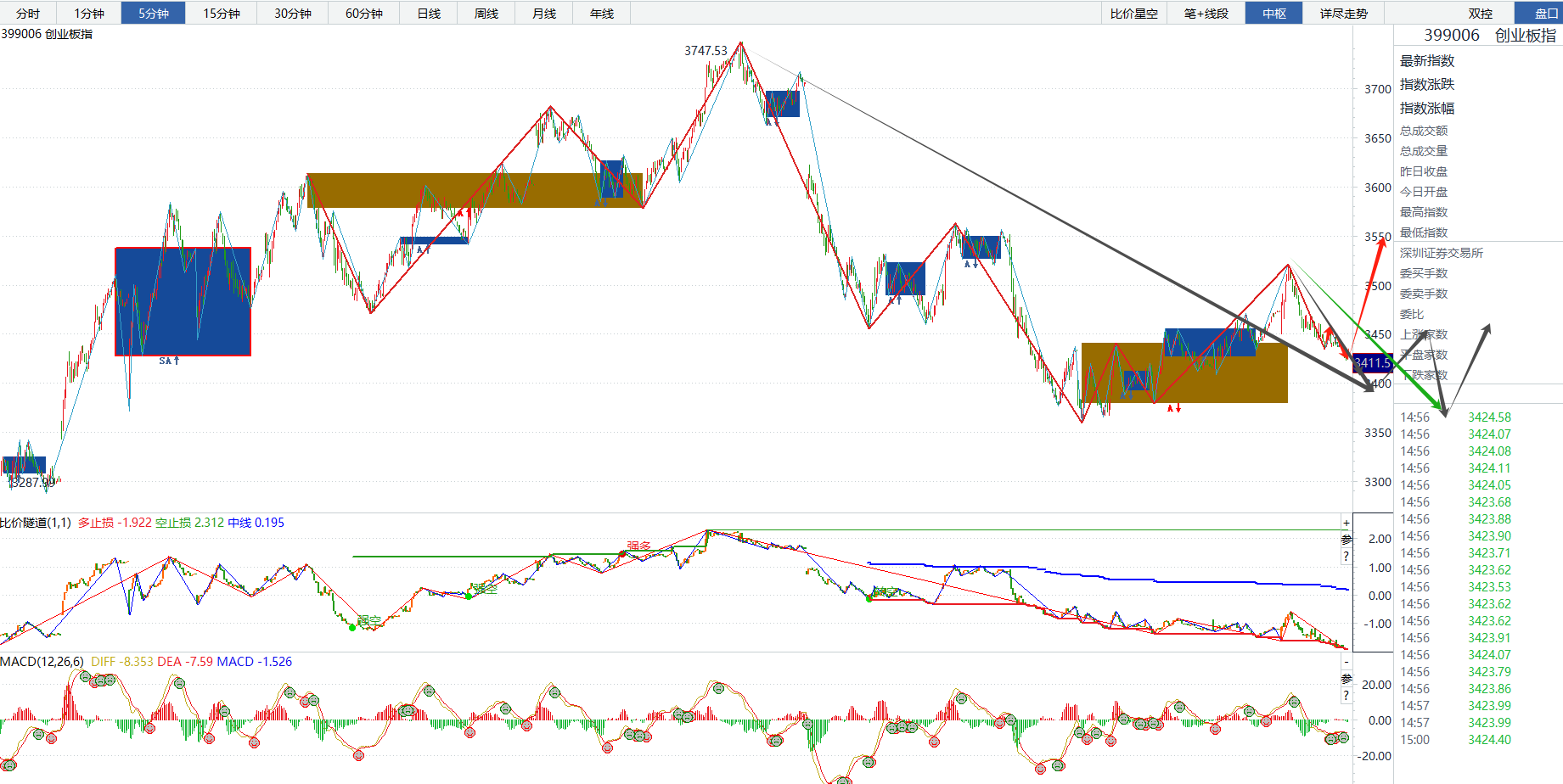Click the 今日开盘 row label
1563x784 pixels.
[x=1424, y=192]
